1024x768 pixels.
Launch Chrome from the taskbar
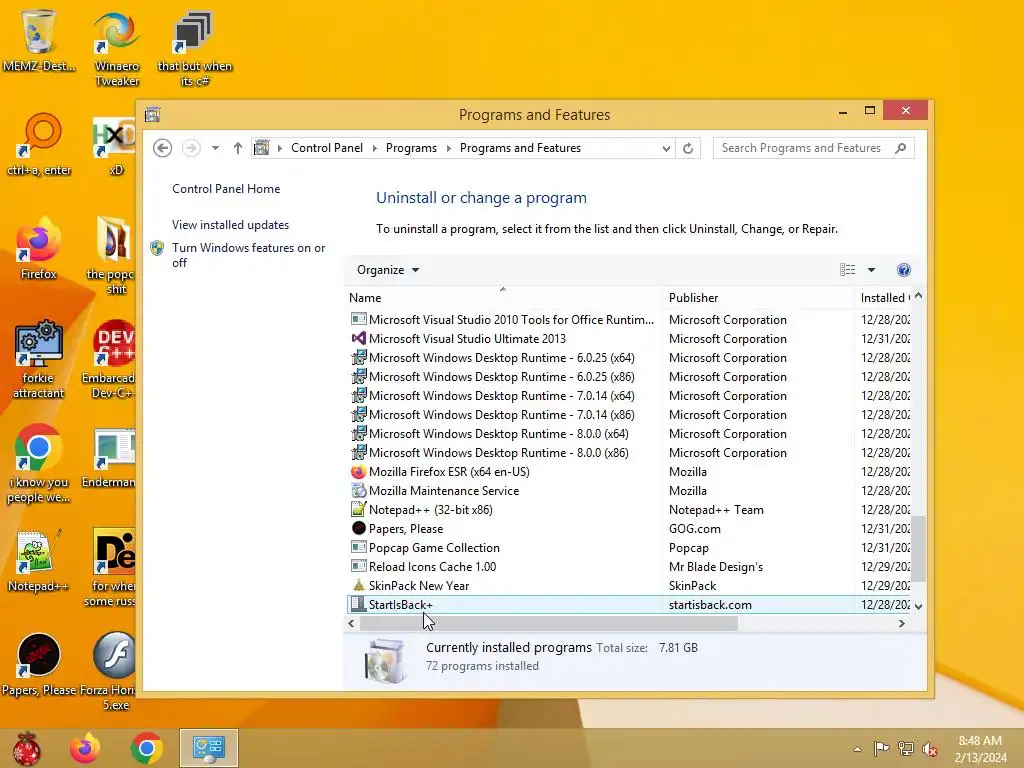pyautogui.click(x=146, y=748)
